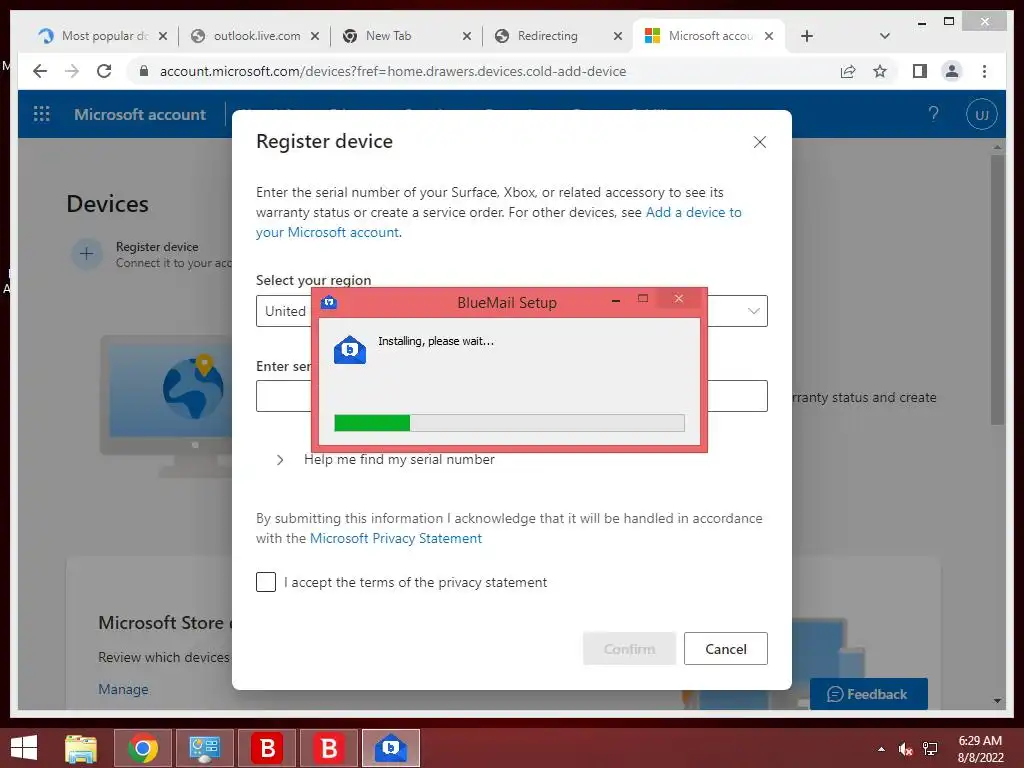
Task: Click Manage link under Microsoft Store
Action: (123, 689)
